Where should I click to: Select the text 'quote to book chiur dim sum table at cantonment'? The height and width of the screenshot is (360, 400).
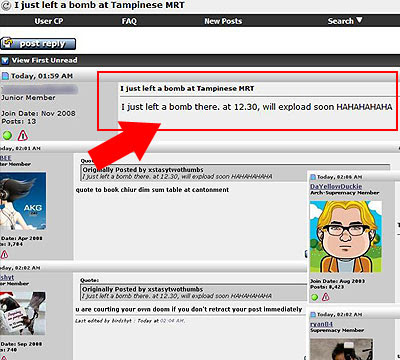(x=152, y=190)
